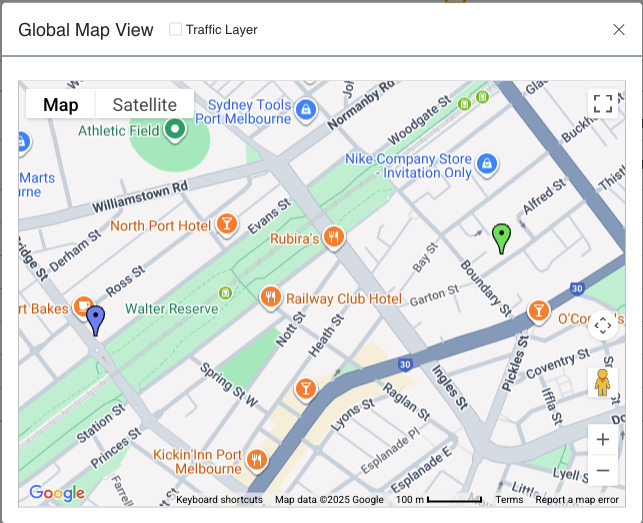This screenshot has width=643, height=523.
Task: Click the Railway Club Hotel label
Action: (344, 299)
